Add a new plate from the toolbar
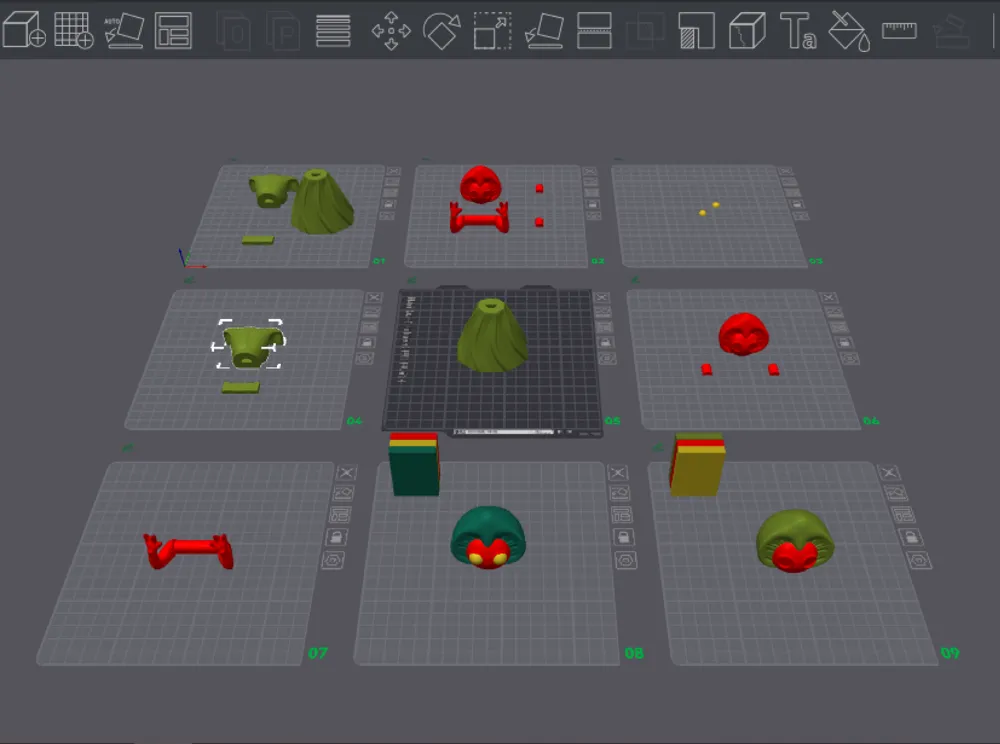 (73, 30)
